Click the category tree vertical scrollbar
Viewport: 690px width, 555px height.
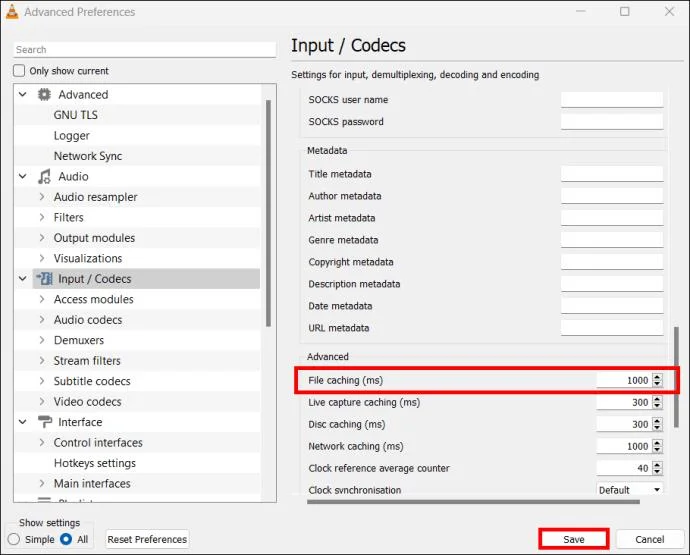[x=268, y=213]
